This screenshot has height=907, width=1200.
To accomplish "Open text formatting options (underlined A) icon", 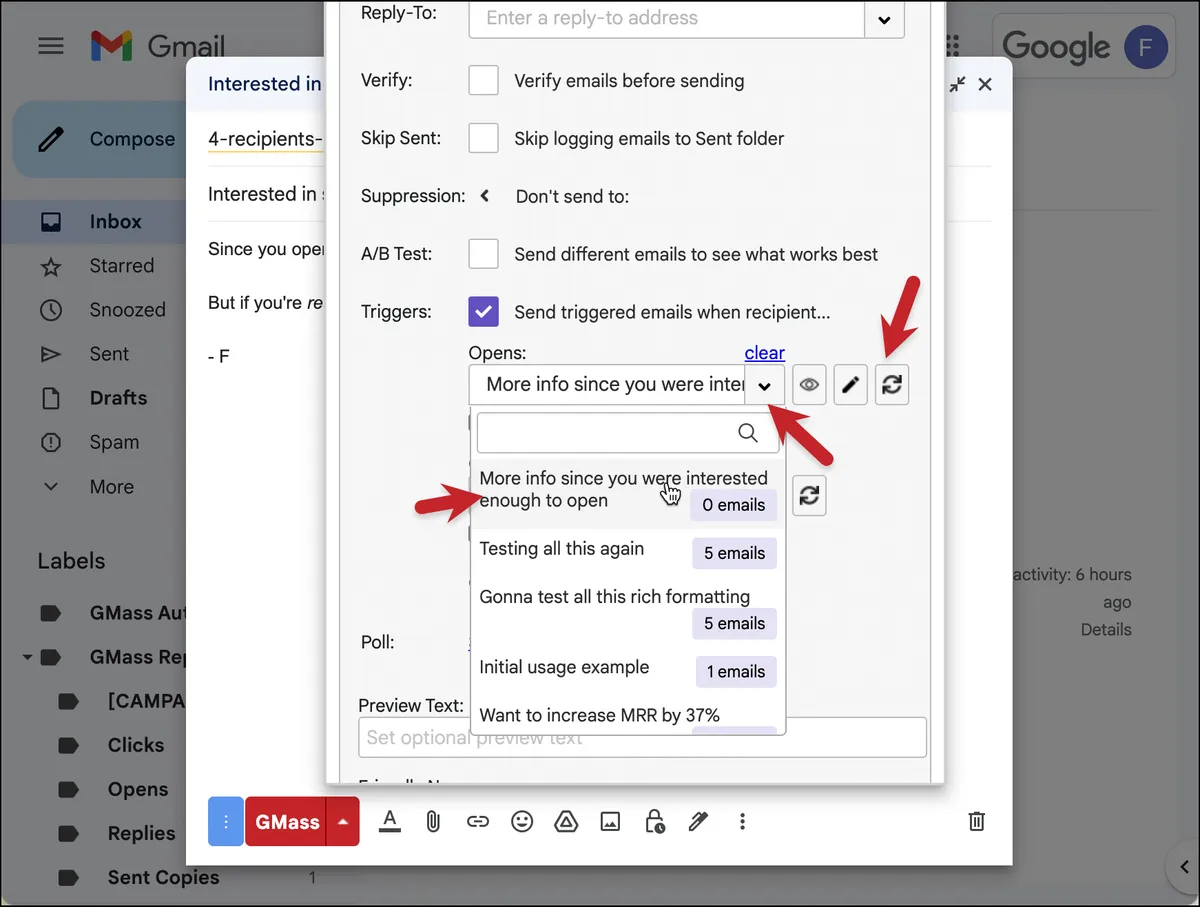I will [x=390, y=822].
